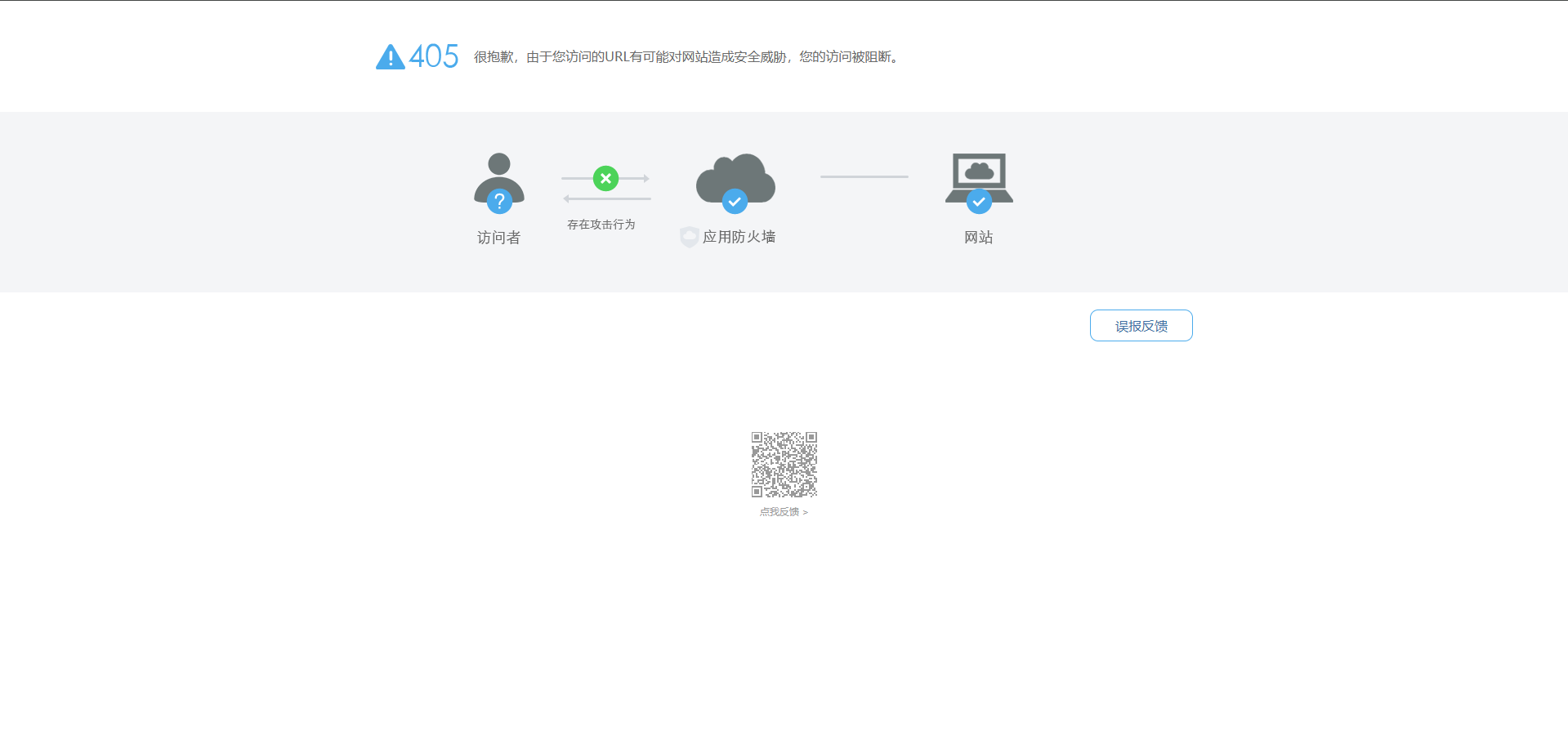The width and height of the screenshot is (1568, 744).
Task: Click the 存在攻击行为 label
Action: click(x=601, y=225)
